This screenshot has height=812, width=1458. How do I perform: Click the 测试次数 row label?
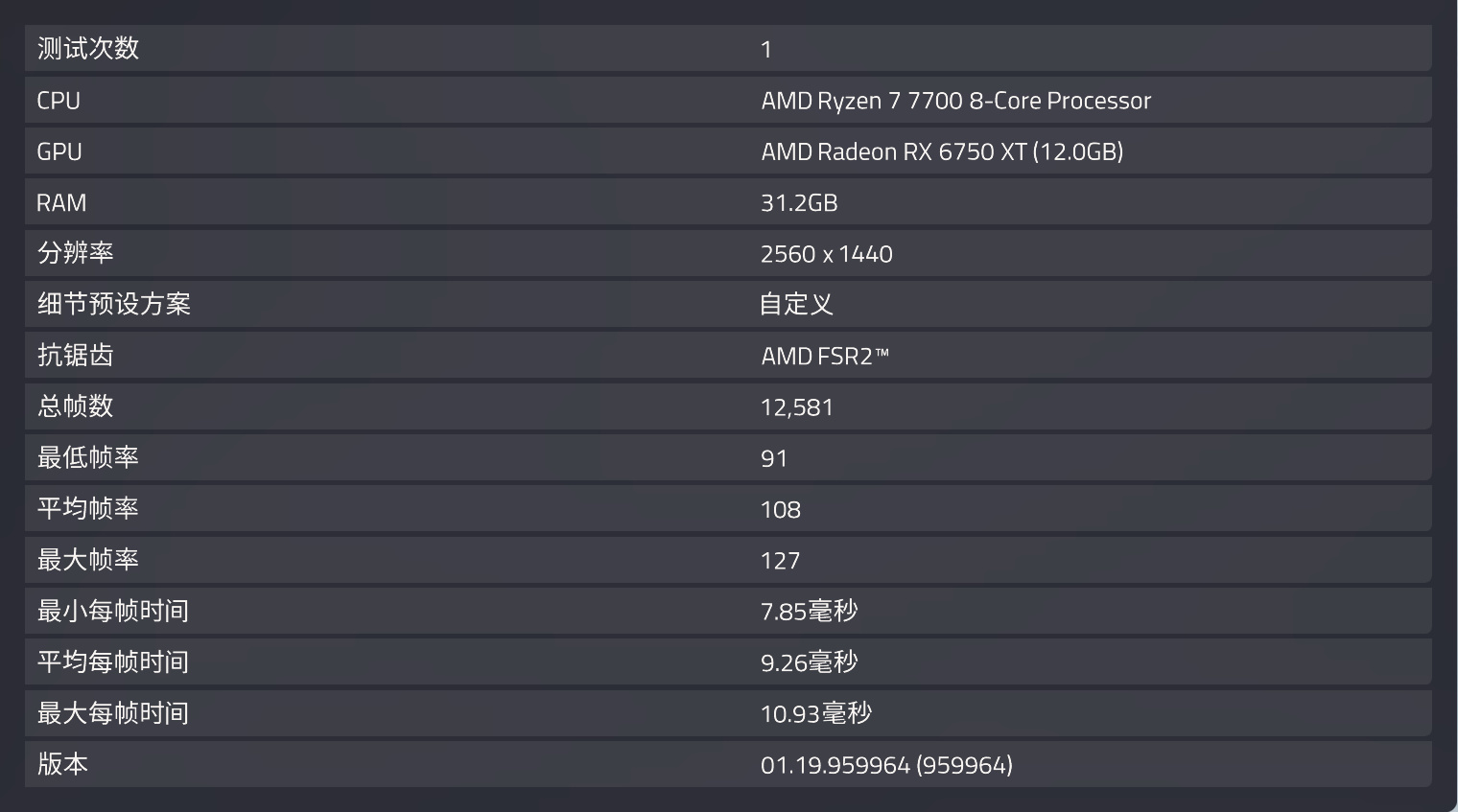coord(88,49)
